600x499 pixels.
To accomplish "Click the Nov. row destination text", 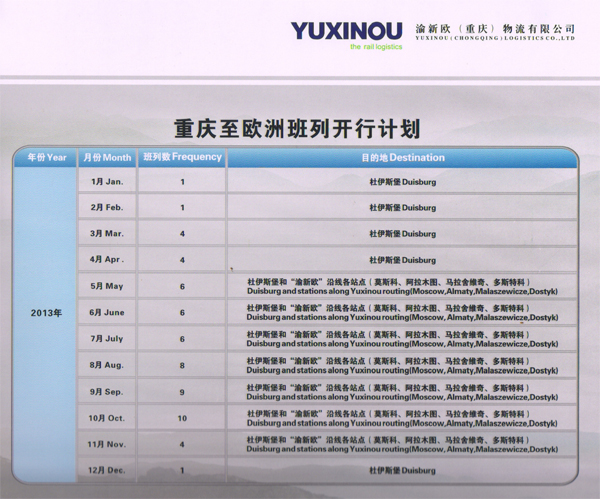I will click(x=402, y=444).
